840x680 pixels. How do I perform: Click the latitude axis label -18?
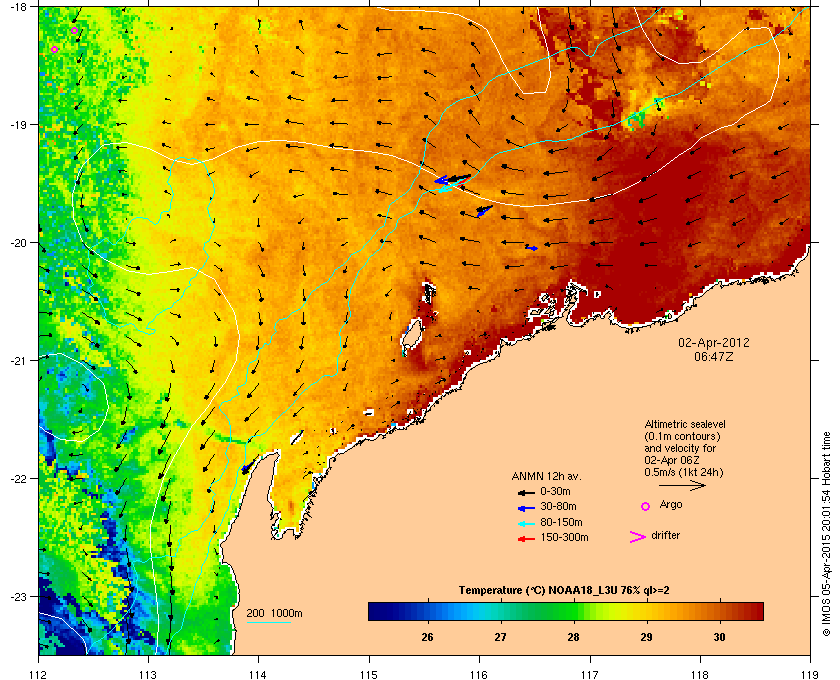(x=17, y=7)
